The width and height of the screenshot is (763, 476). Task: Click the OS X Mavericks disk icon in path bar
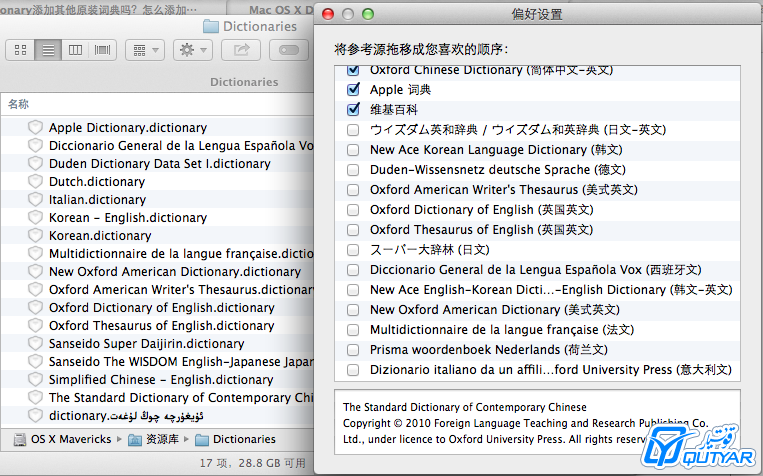coord(20,439)
